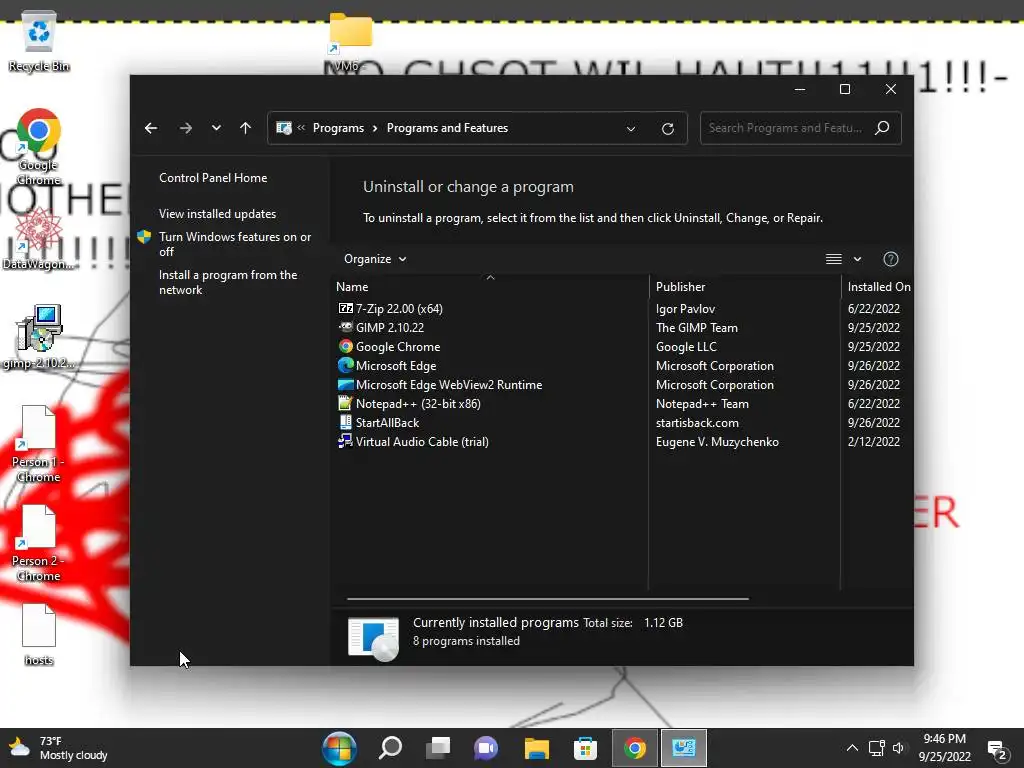
Task: Open Task View on the taskbar
Action: (438, 748)
